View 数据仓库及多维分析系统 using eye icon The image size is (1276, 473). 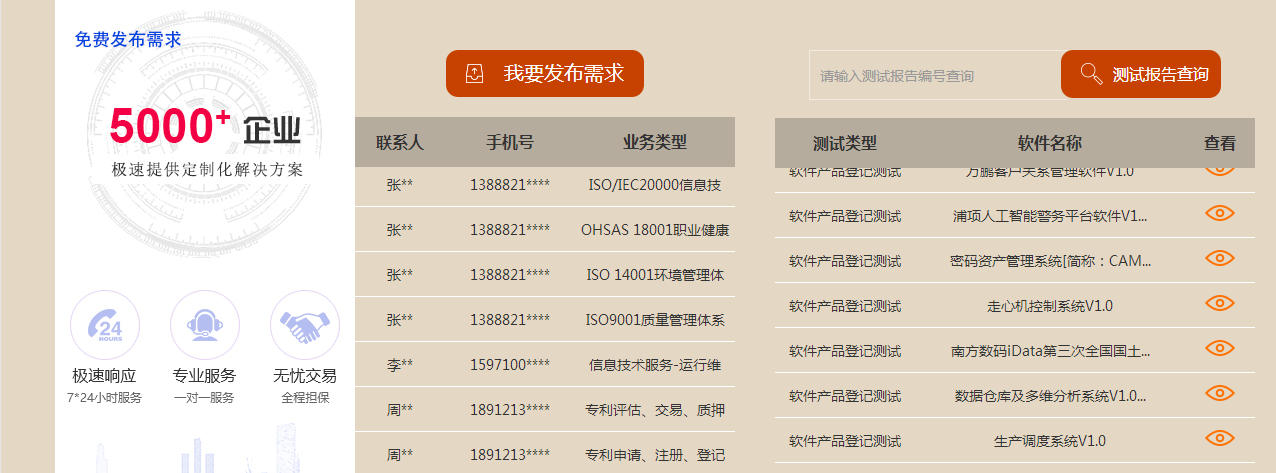[x=1219, y=393]
